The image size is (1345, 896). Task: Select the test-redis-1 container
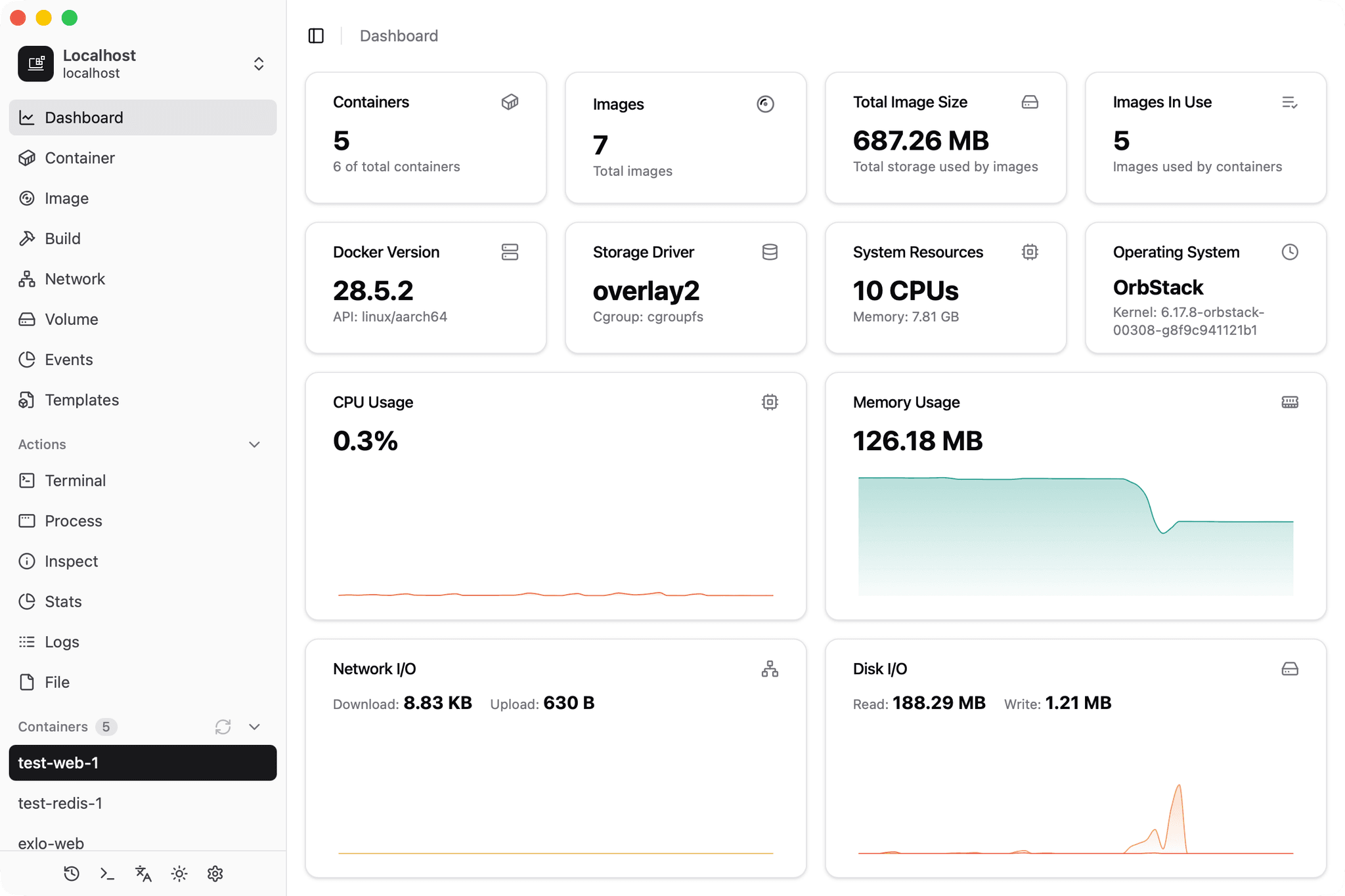coord(61,803)
